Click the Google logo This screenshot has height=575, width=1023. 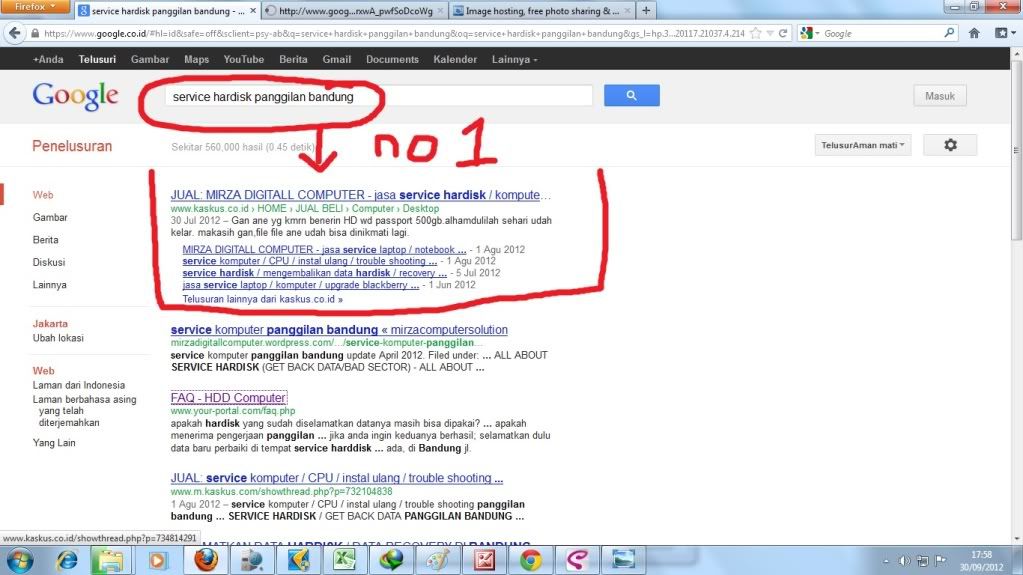click(x=76, y=97)
